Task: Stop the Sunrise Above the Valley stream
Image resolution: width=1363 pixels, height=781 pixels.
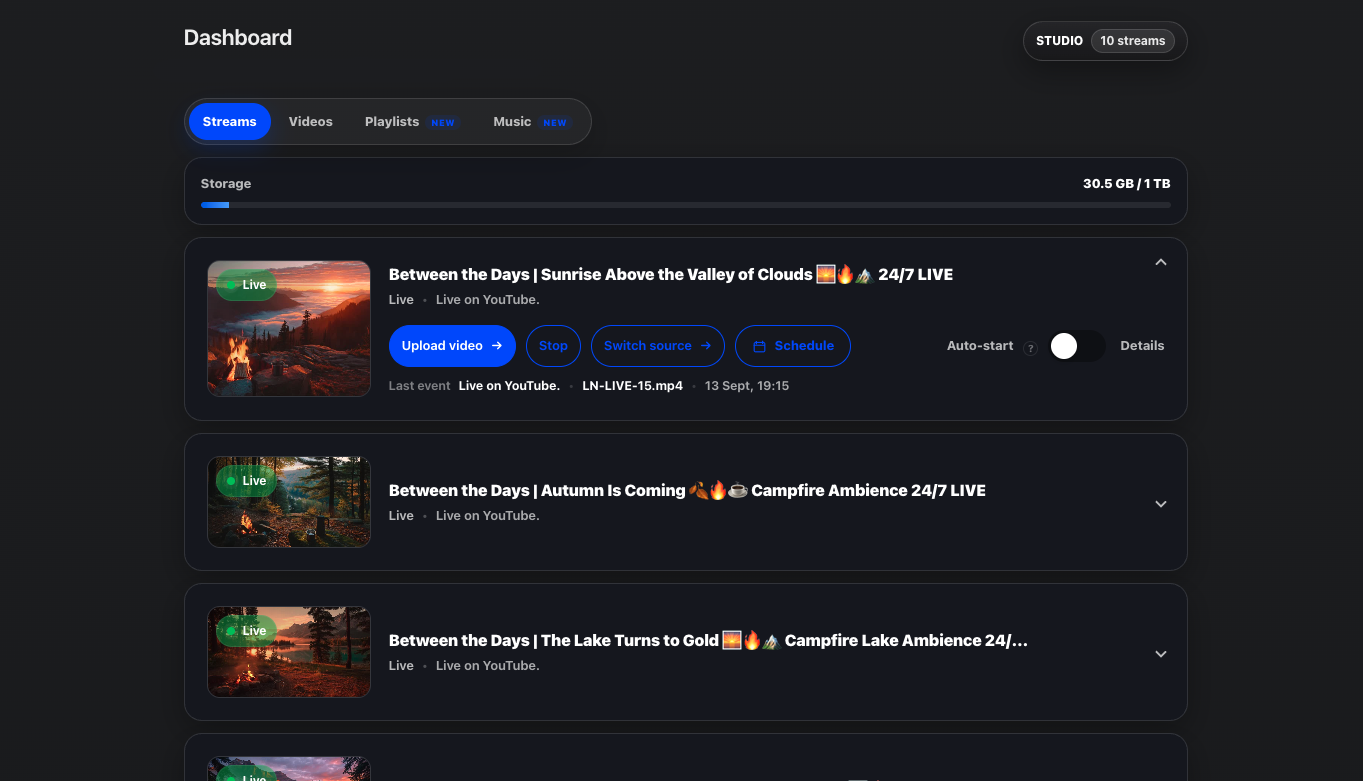Action: 553,346
